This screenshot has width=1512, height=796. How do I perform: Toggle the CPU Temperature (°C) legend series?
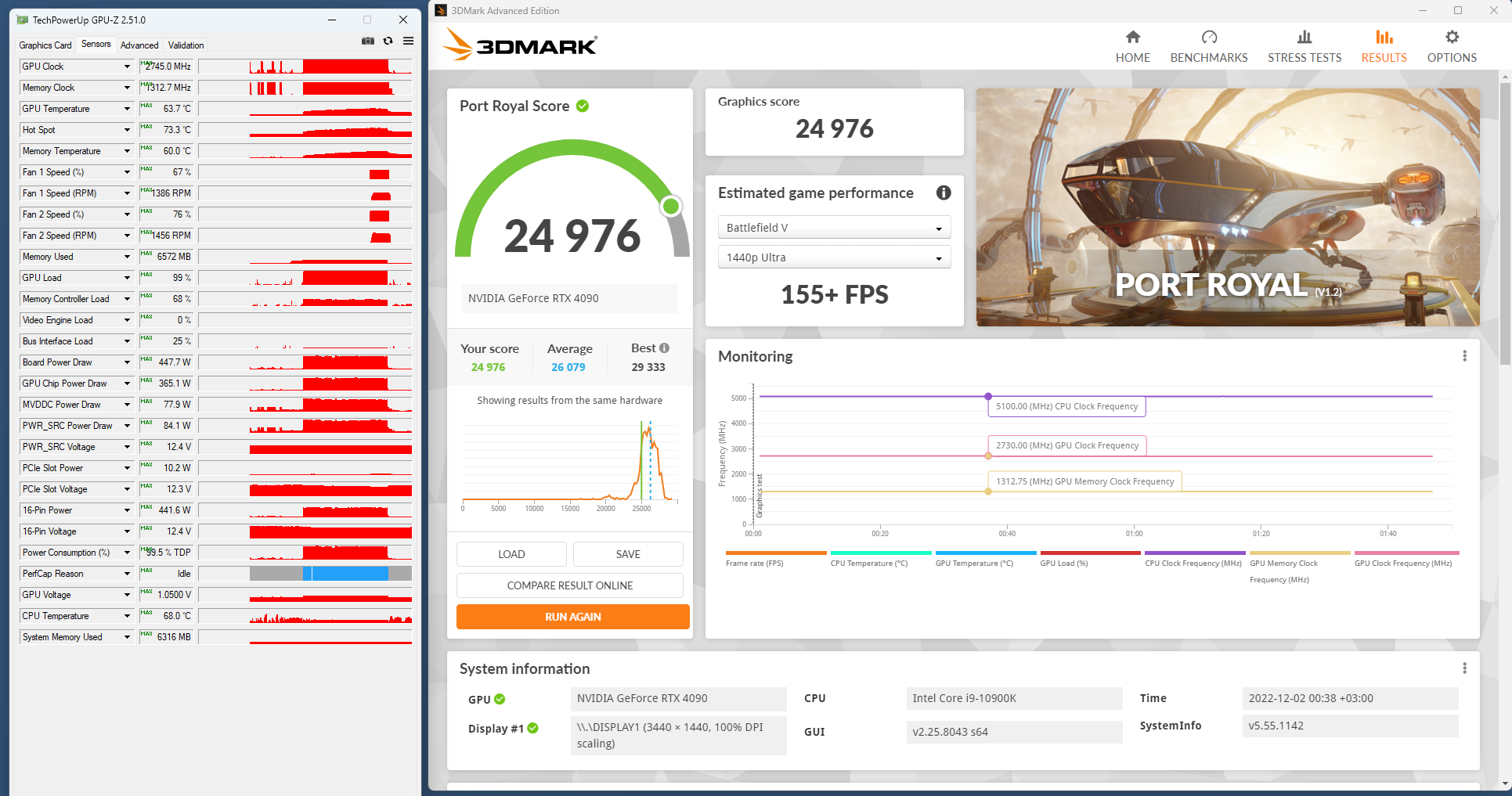click(881, 559)
